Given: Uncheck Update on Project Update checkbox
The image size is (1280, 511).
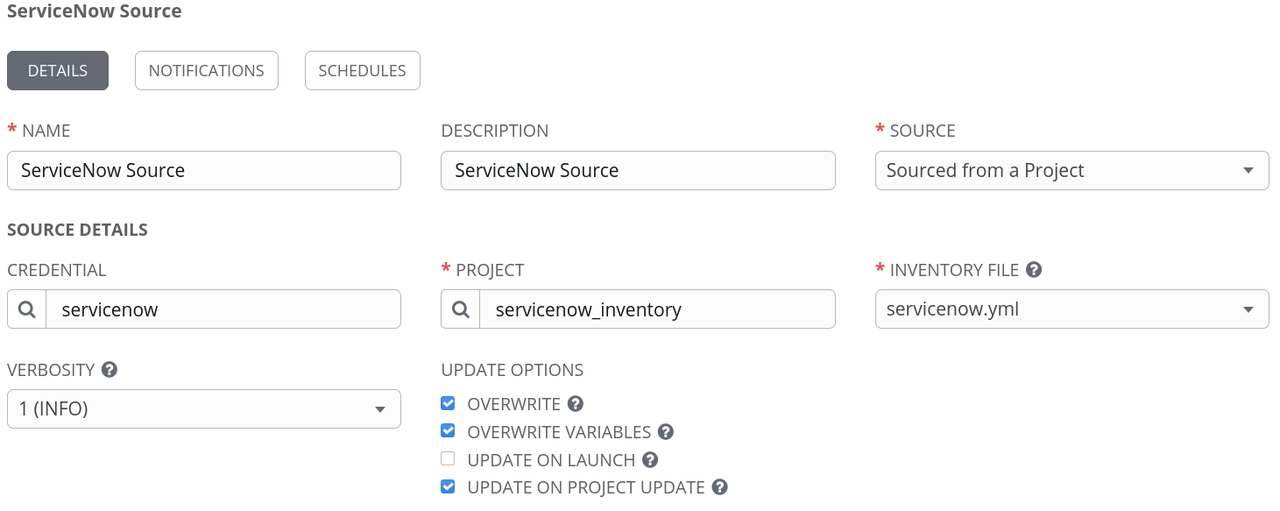Looking at the screenshot, I should coord(448,487).
